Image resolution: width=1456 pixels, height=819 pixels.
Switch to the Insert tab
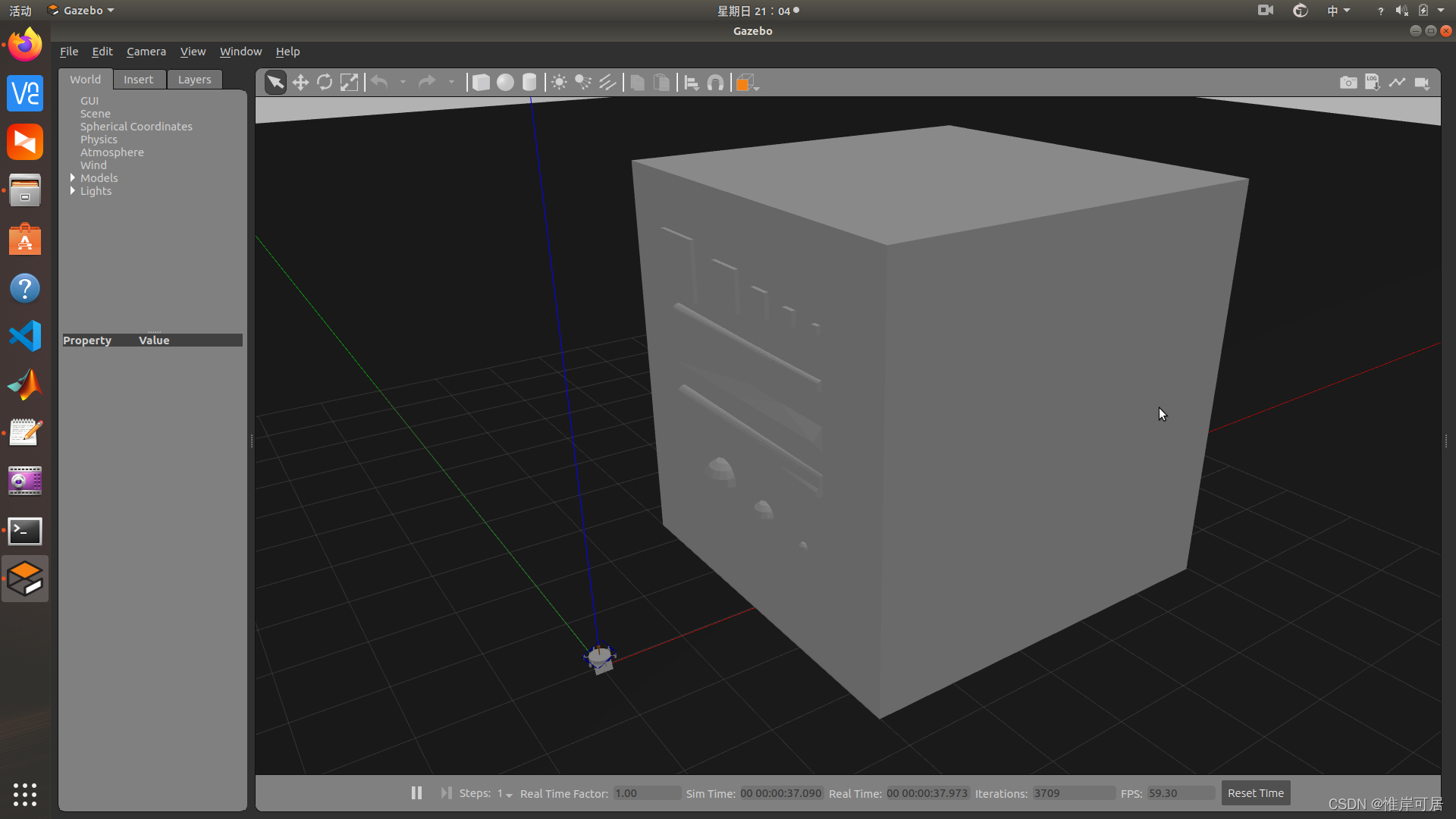pyautogui.click(x=138, y=80)
